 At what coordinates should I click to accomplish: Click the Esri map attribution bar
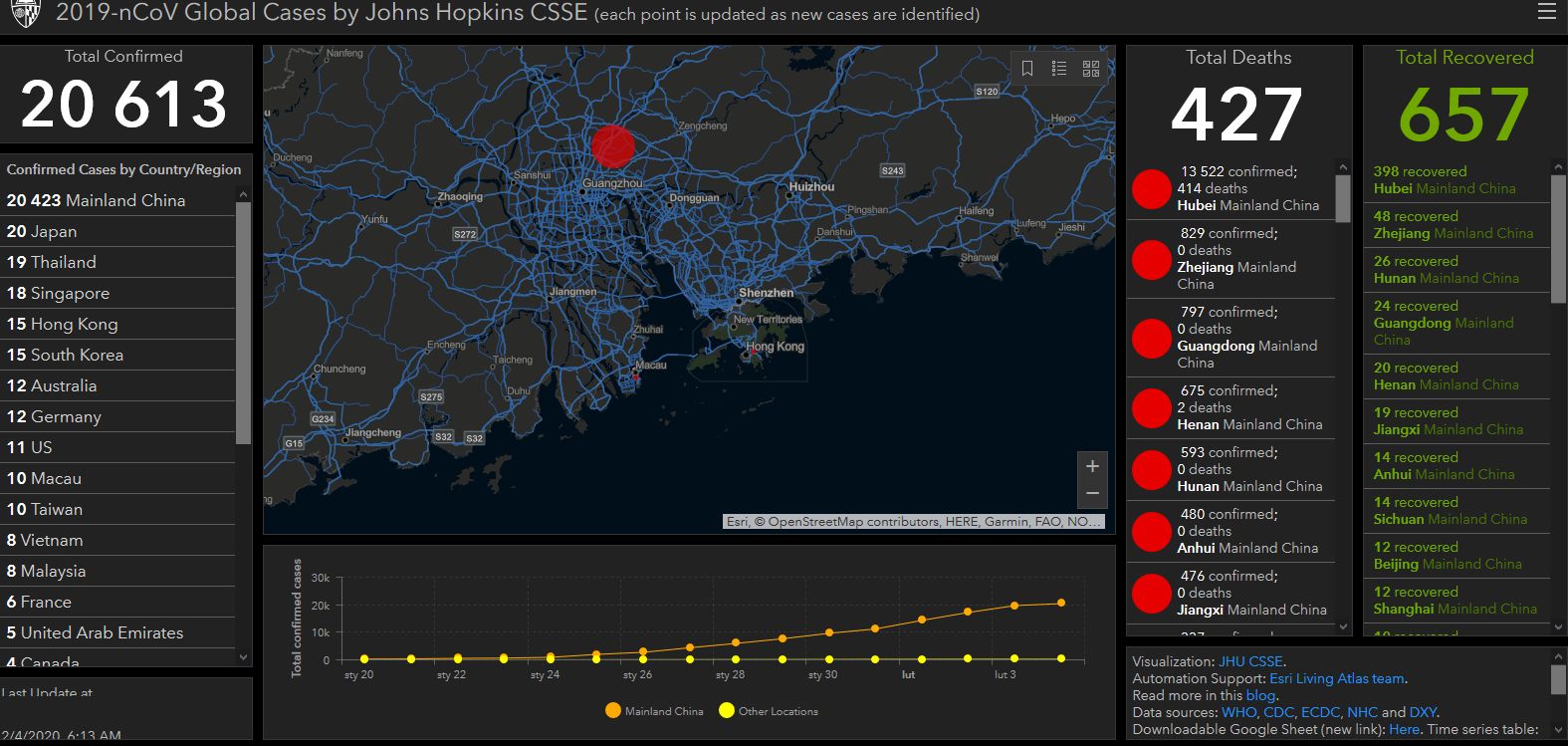click(914, 521)
